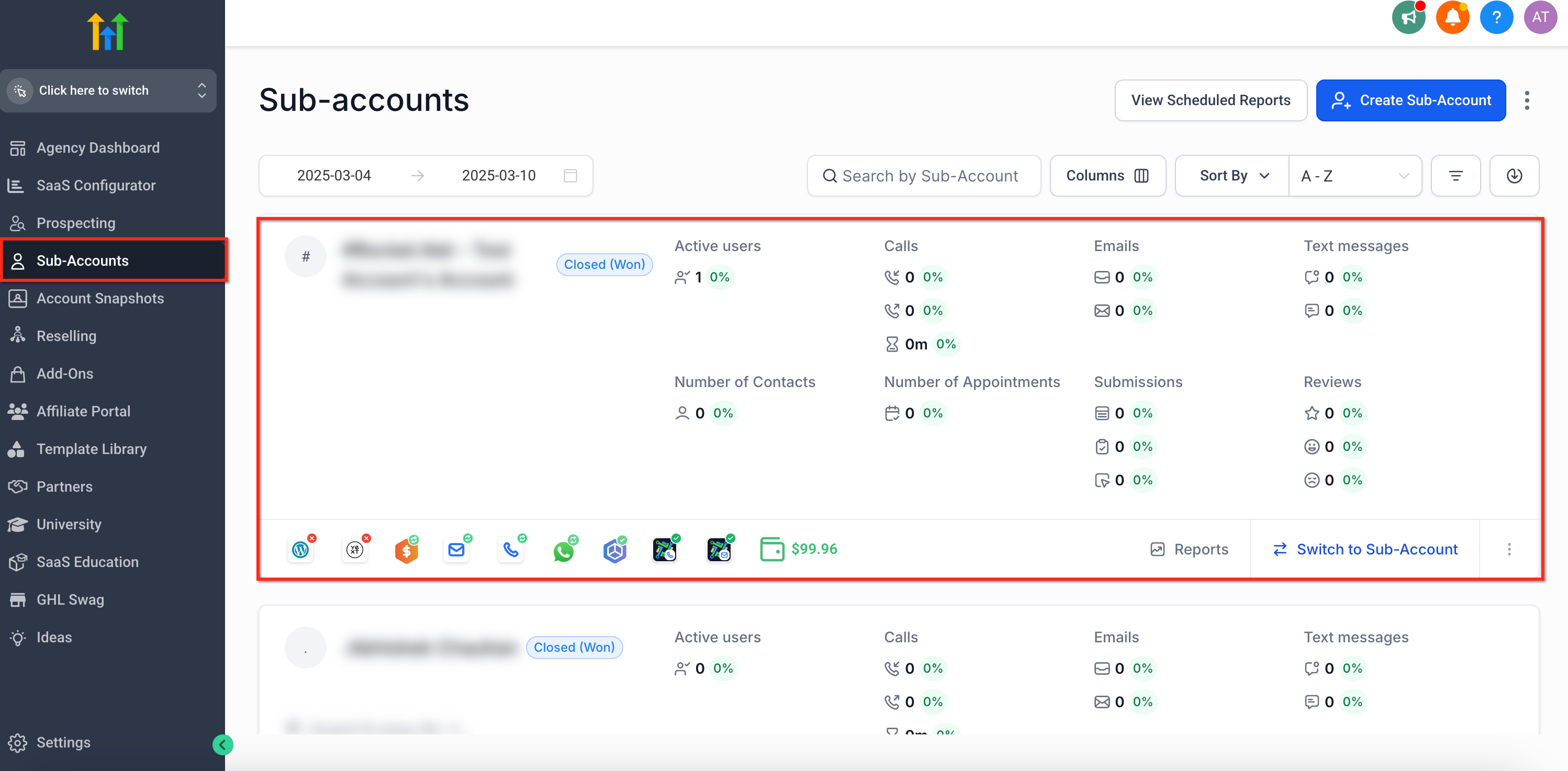The height and width of the screenshot is (771, 1568).
Task: Click the orange dollar hexagon icon
Action: click(406, 550)
